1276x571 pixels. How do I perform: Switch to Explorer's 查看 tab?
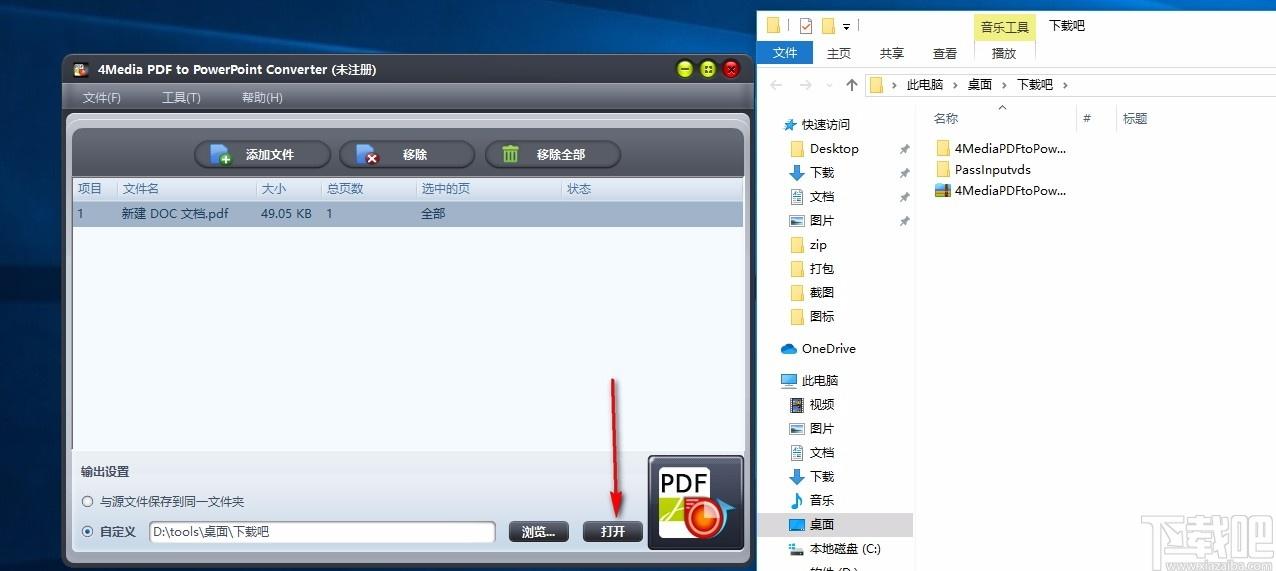[x=945, y=53]
